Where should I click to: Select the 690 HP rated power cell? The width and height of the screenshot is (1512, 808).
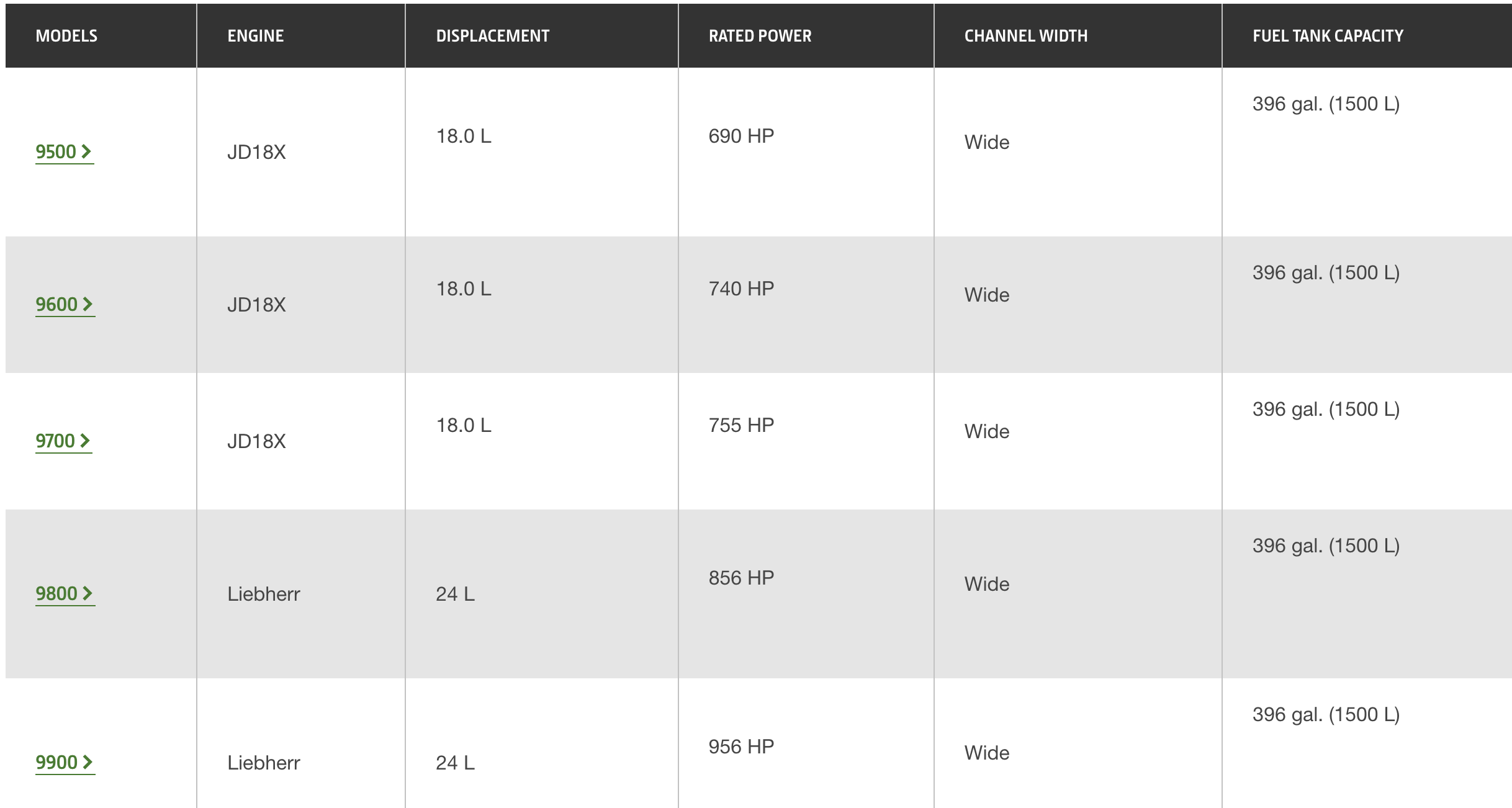point(741,136)
